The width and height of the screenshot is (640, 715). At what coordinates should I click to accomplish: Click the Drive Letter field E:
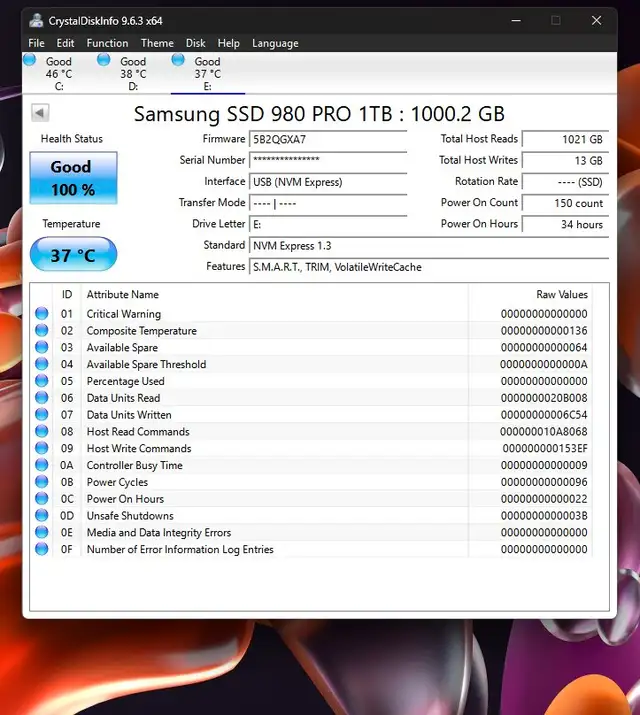pyautogui.click(x=328, y=224)
